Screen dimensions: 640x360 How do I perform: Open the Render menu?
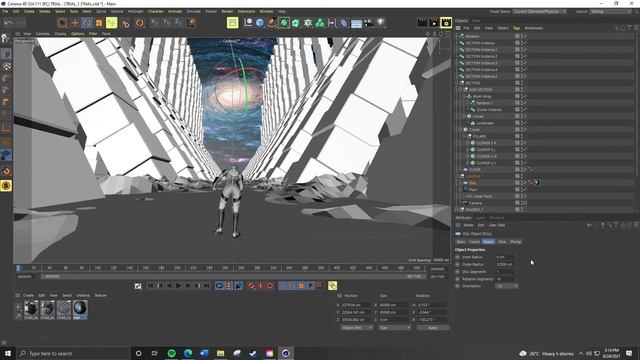pos(227,11)
